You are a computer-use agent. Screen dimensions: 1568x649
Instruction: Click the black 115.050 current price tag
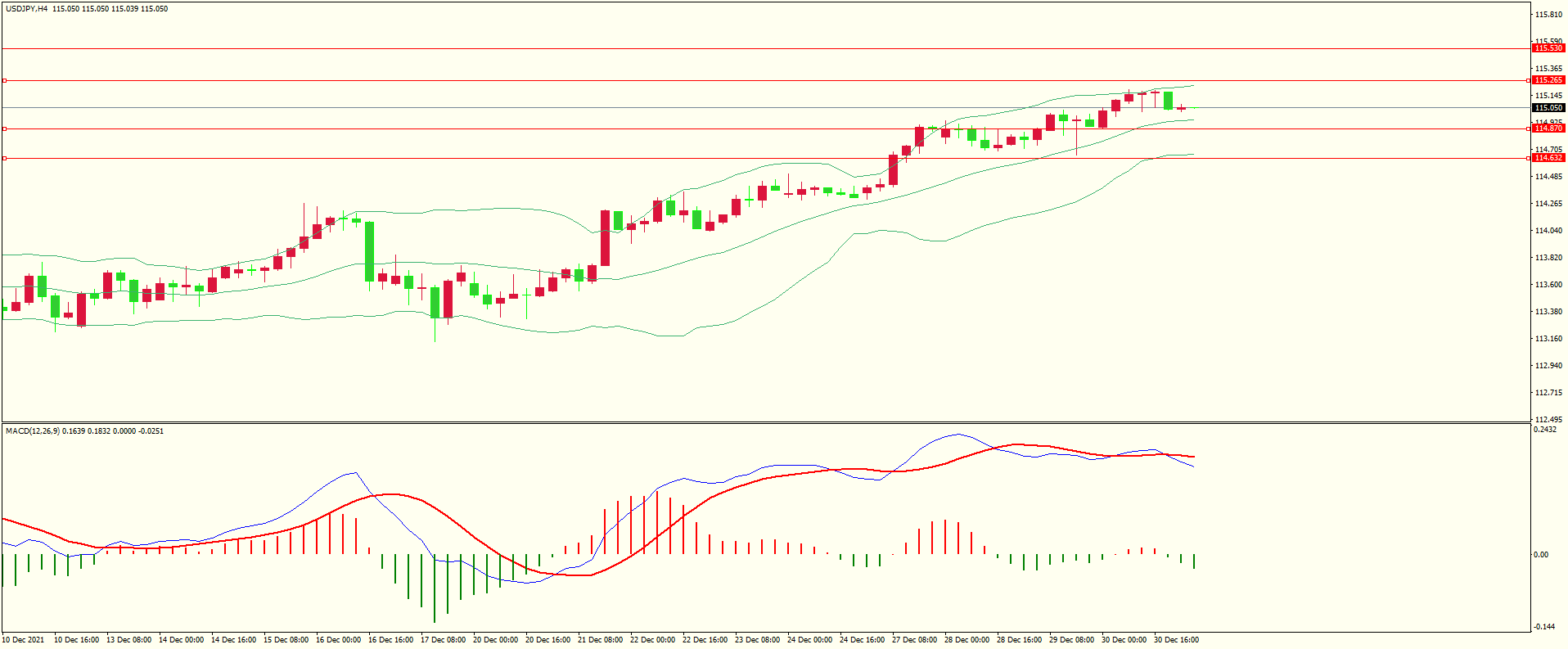click(1548, 107)
